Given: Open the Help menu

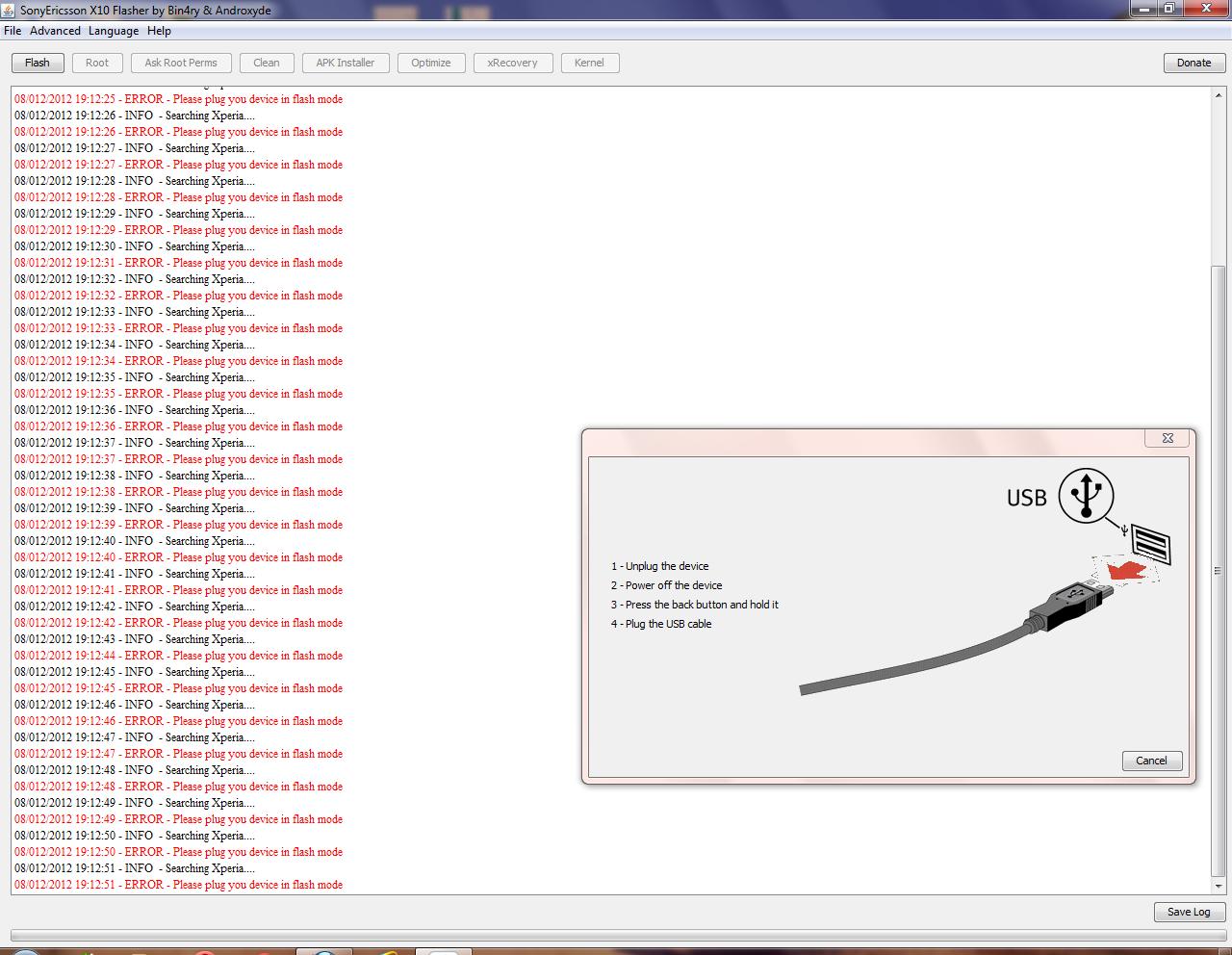Looking at the screenshot, I should [x=159, y=31].
